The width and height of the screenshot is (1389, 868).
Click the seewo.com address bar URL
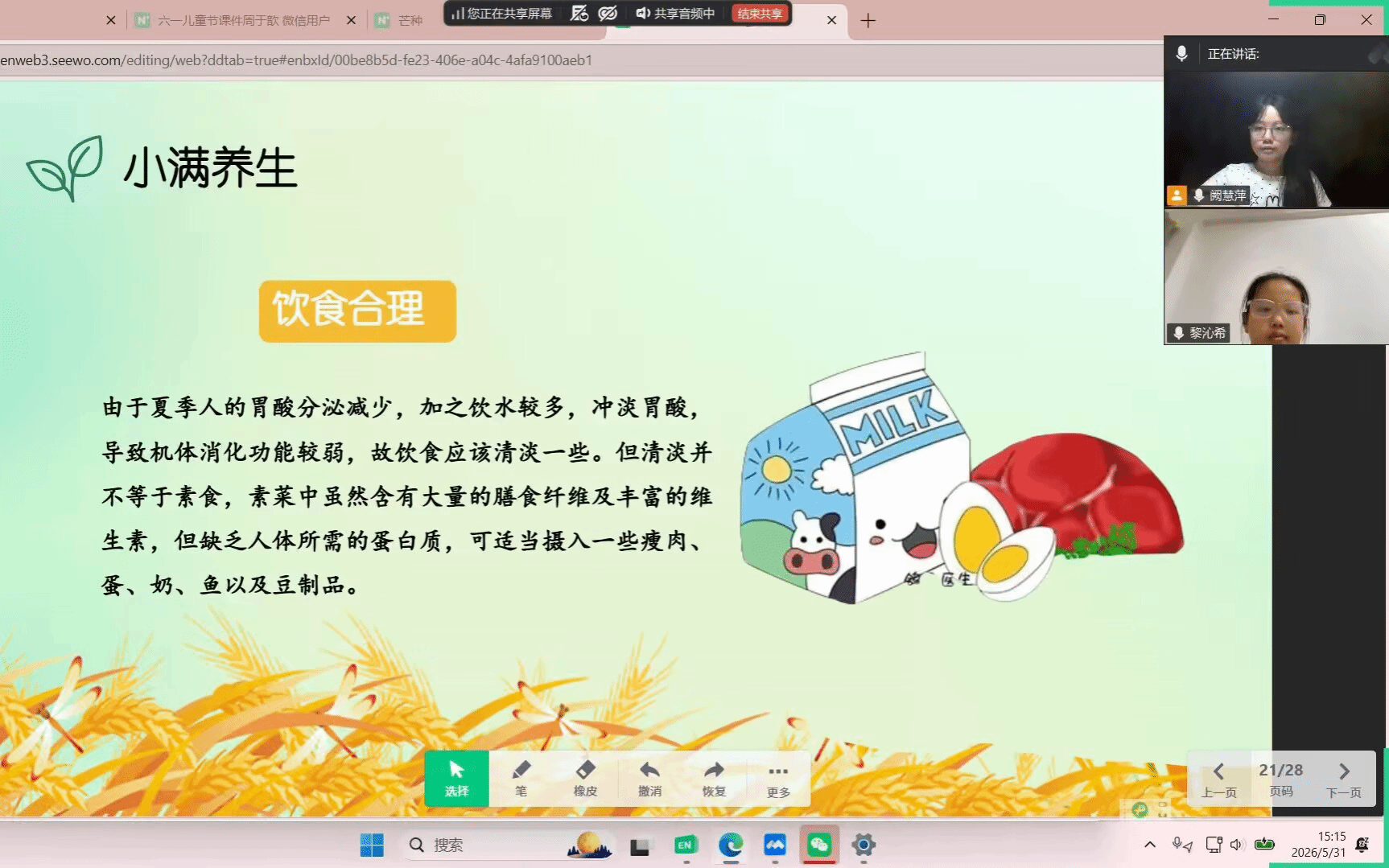coord(296,60)
